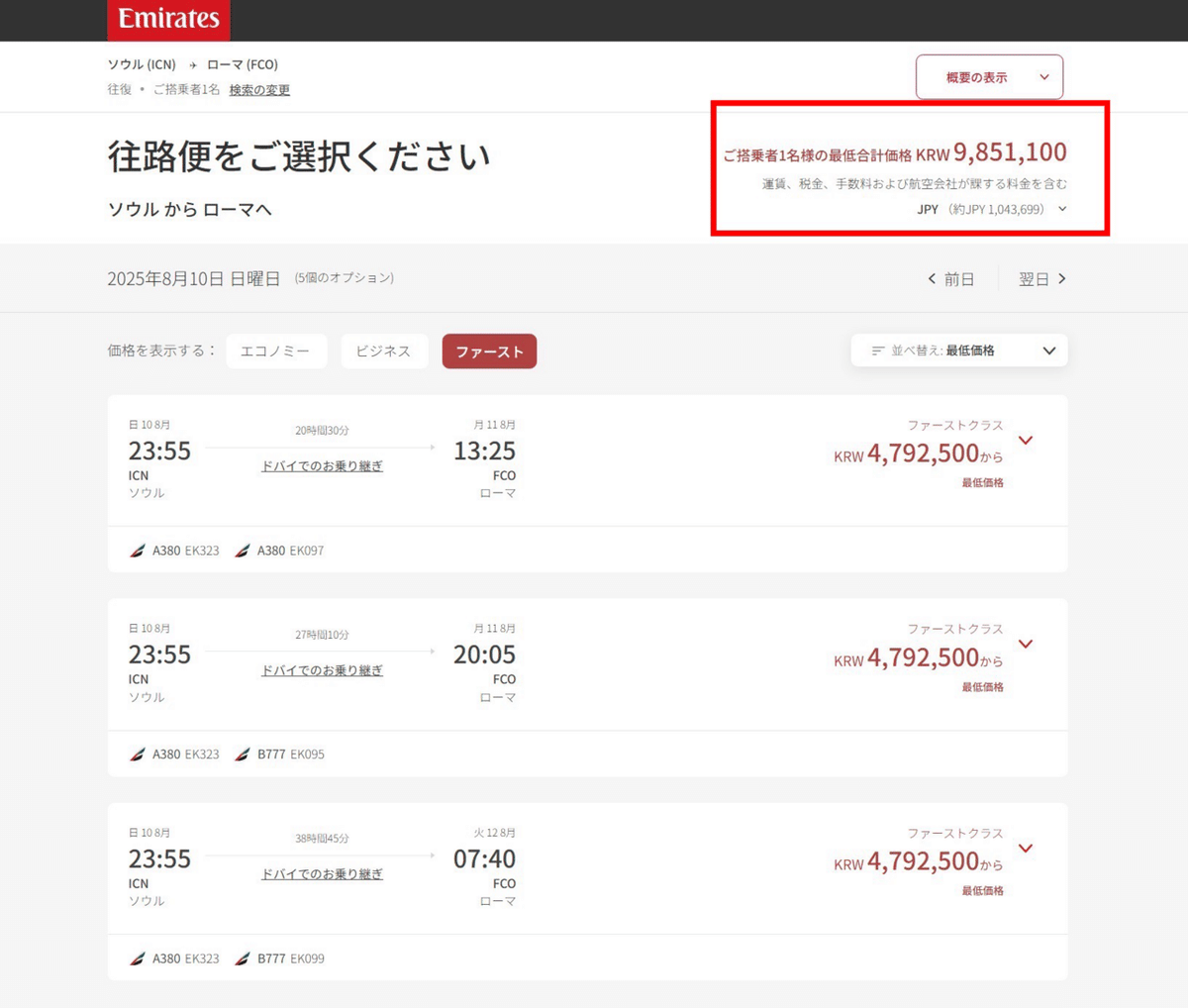
Task: Click the 20時間30分 duration text
Action: click(x=322, y=431)
